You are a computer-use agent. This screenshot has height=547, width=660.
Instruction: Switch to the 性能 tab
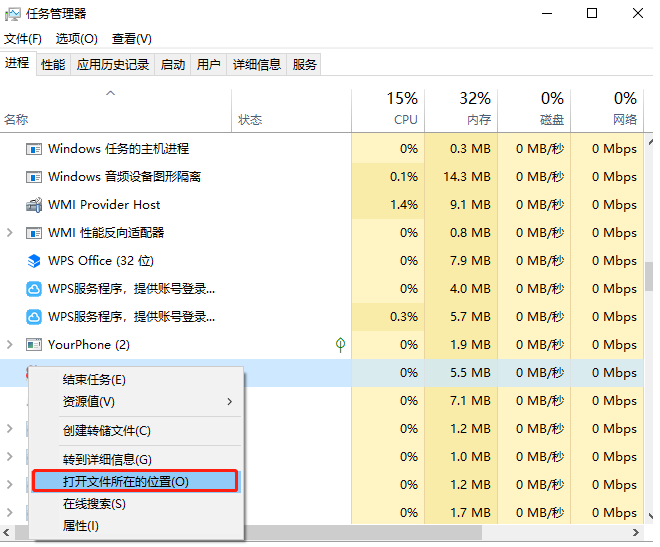(53, 65)
